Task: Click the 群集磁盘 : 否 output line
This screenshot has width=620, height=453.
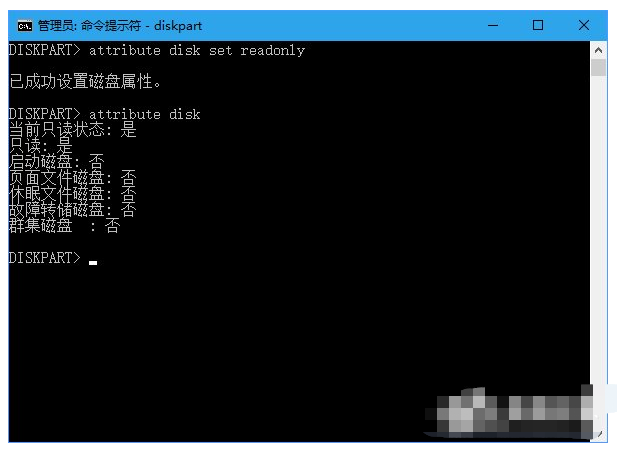Action: click(64, 226)
